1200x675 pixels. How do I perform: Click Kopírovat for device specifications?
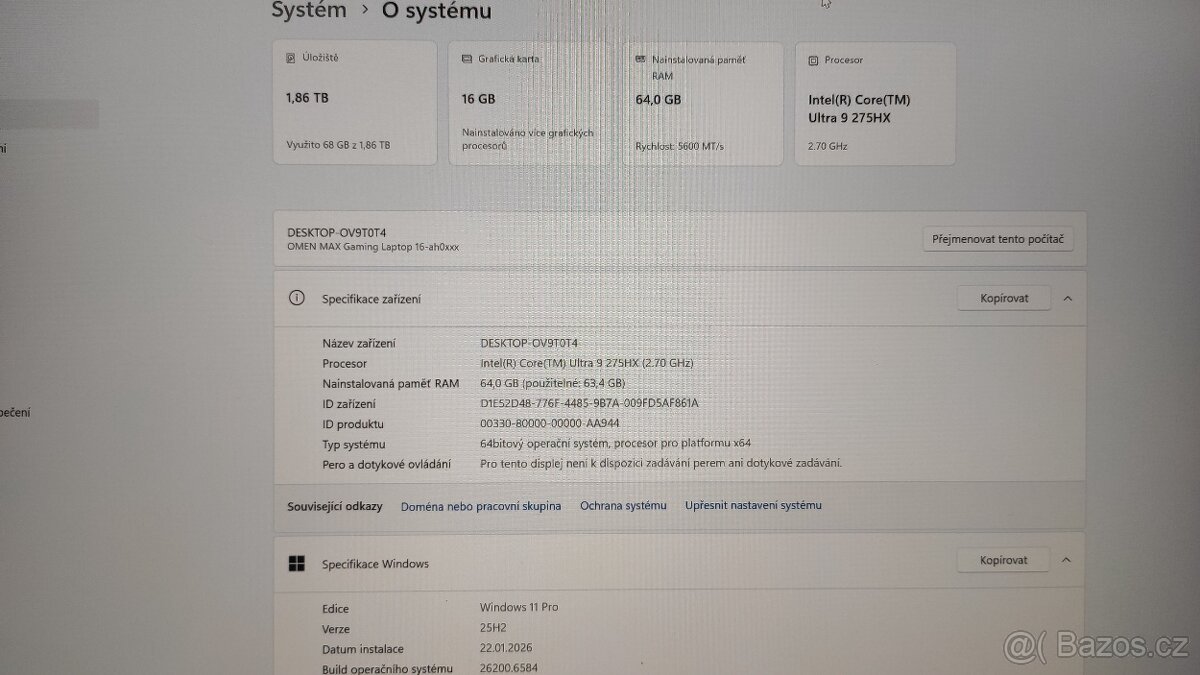pyautogui.click(x=1003, y=297)
